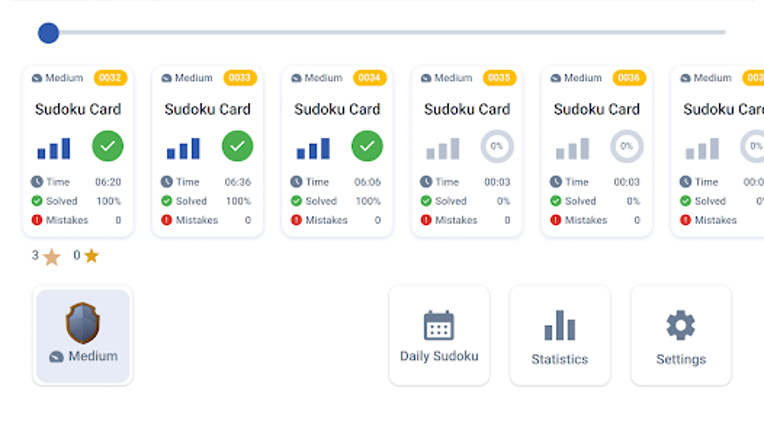The width and height of the screenshot is (764, 430).
Task: Click the tan star next to 3
Action: (x=52, y=257)
